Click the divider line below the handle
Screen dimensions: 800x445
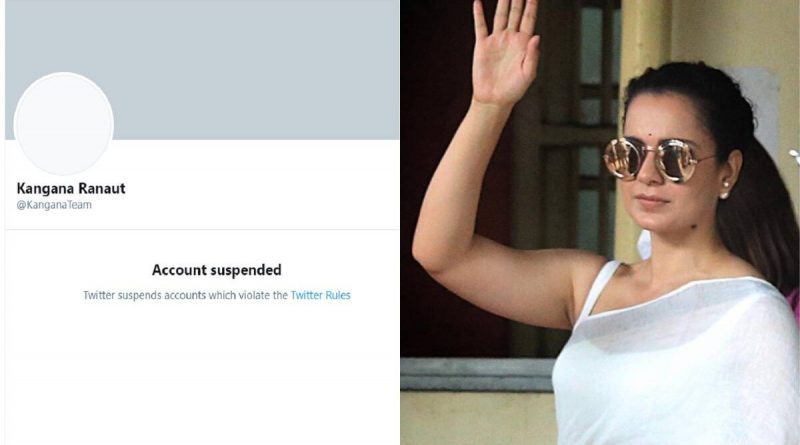[x=202, y=230]
